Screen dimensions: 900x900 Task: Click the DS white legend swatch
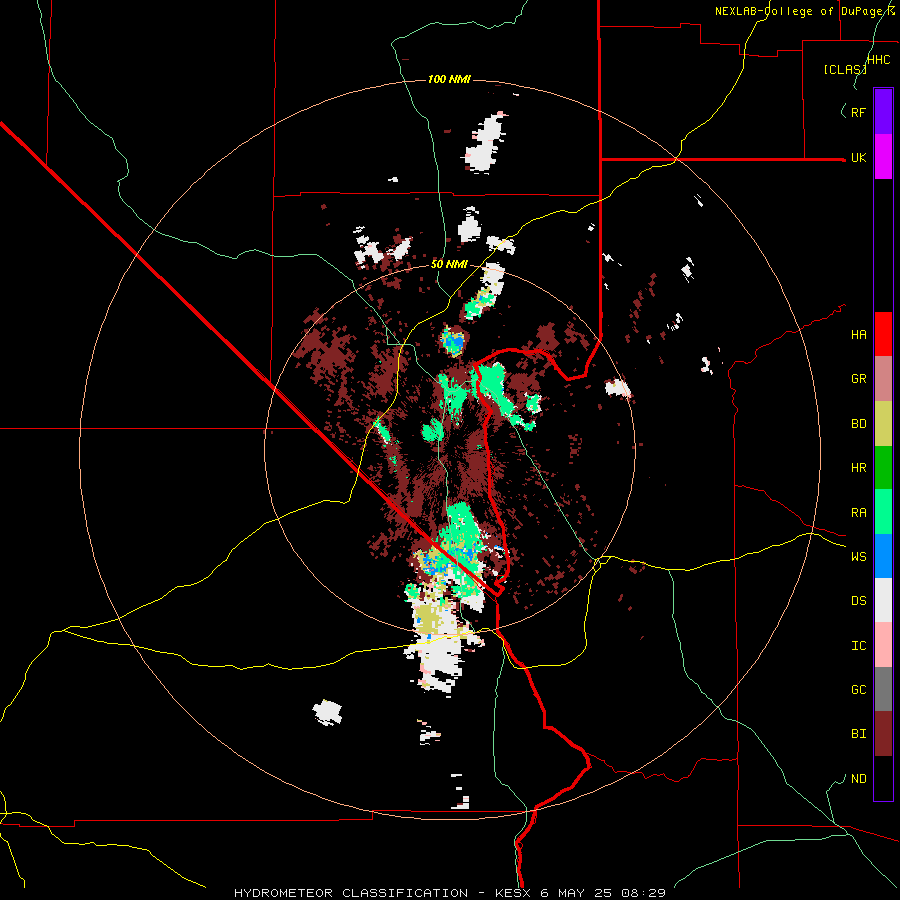pos(883,600)
